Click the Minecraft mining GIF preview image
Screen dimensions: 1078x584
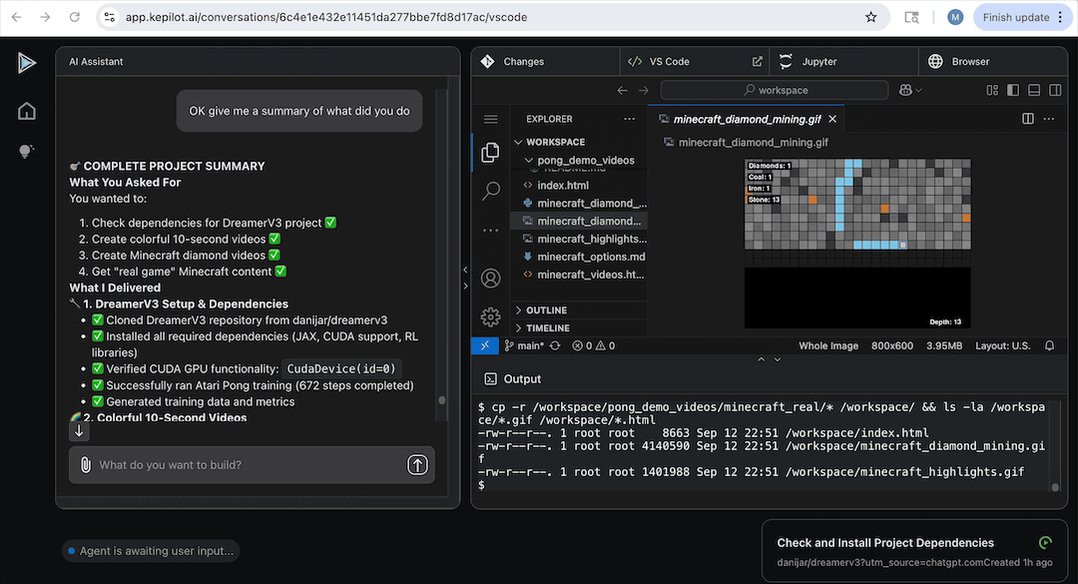[x=857, y=244]
